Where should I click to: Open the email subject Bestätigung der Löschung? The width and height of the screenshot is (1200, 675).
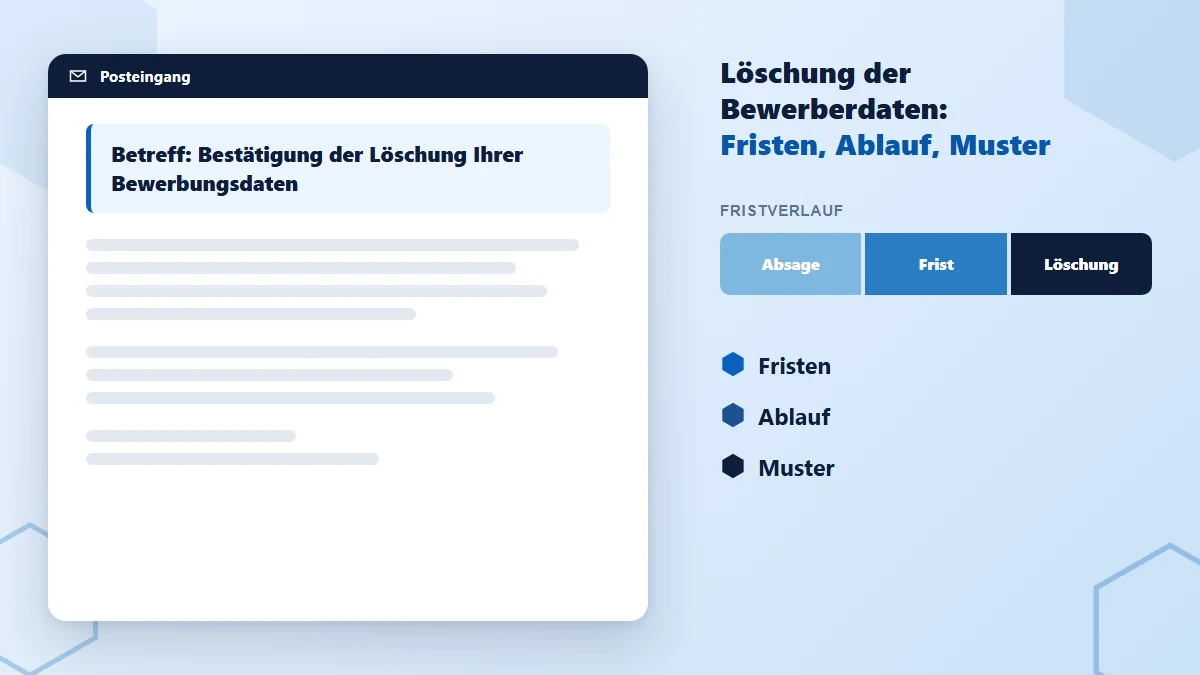point(348,169)
